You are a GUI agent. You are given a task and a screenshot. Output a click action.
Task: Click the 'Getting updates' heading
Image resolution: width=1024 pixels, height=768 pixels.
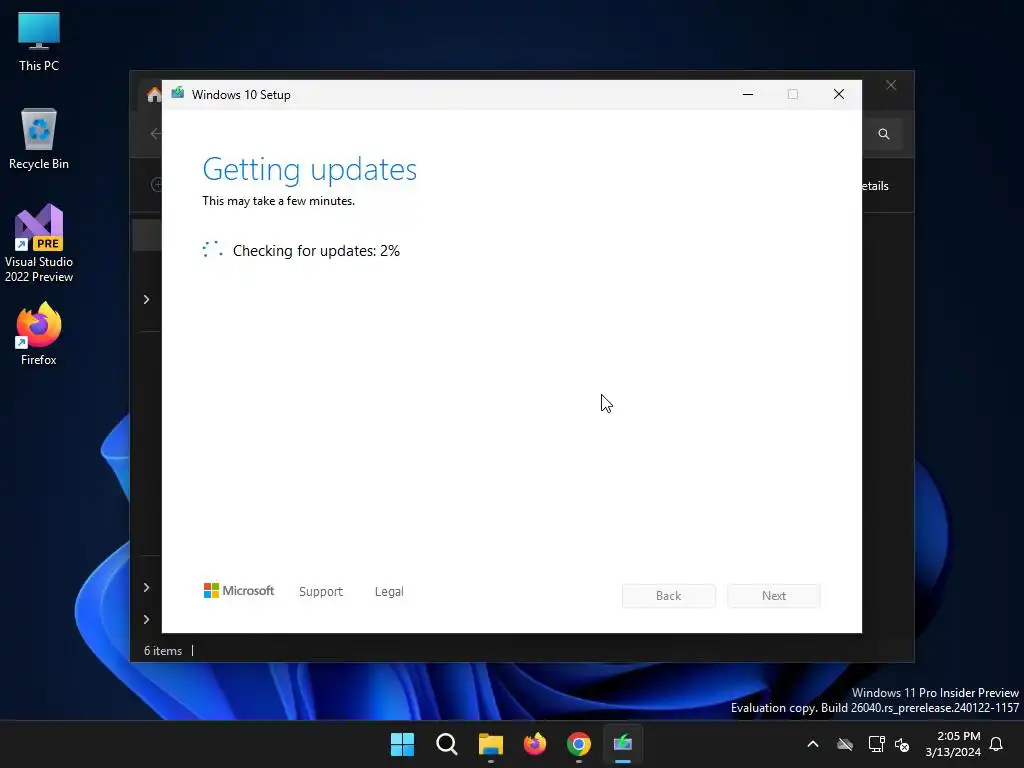310,170
